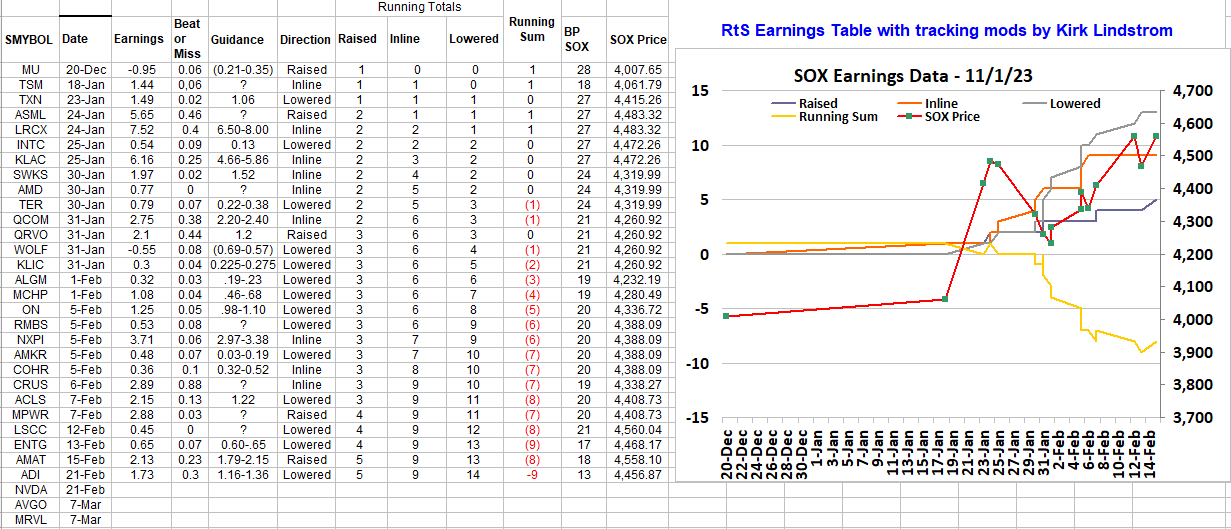
Task: Select the ASML symbol cell
Action: tap(30, 115)
